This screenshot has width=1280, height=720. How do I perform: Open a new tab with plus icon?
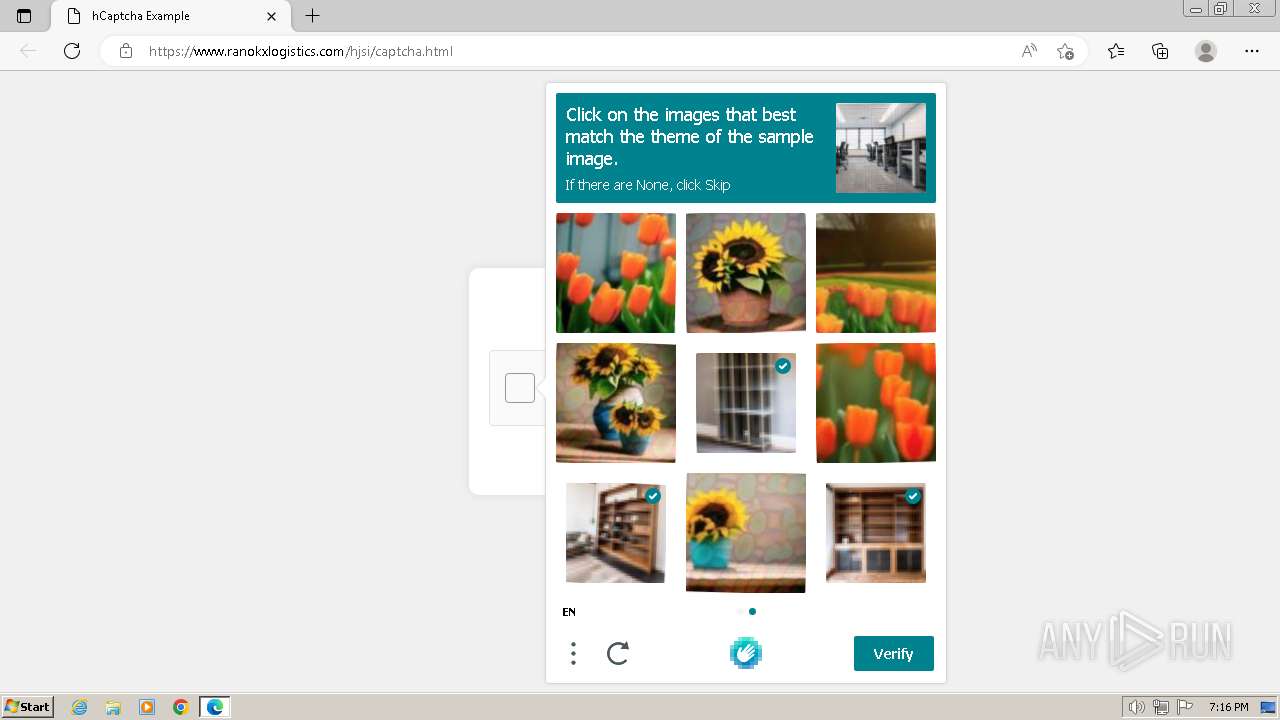tap(312, 16)
